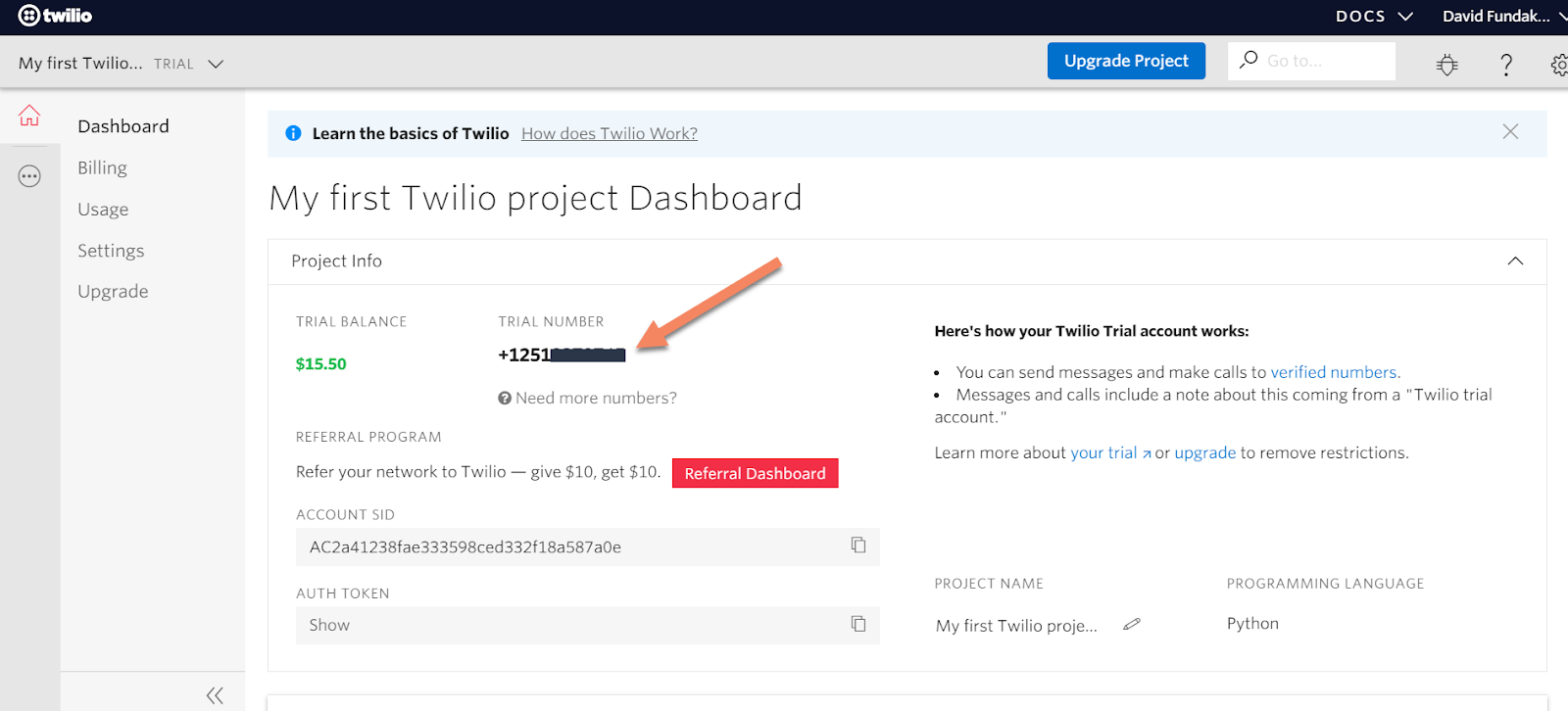Open the debugger bug icon

[x=1446, y=65]
